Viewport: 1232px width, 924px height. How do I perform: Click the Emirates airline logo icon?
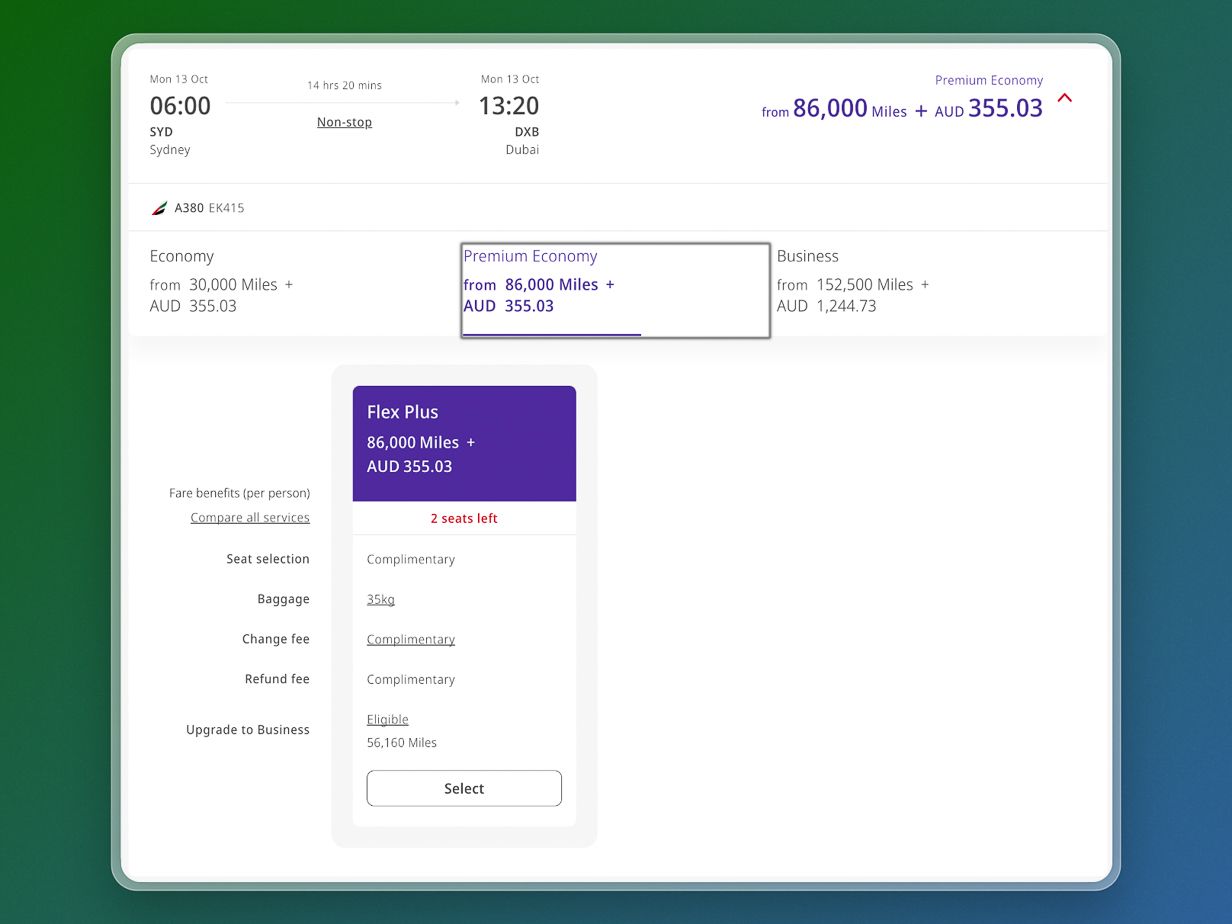click(159, 208)
